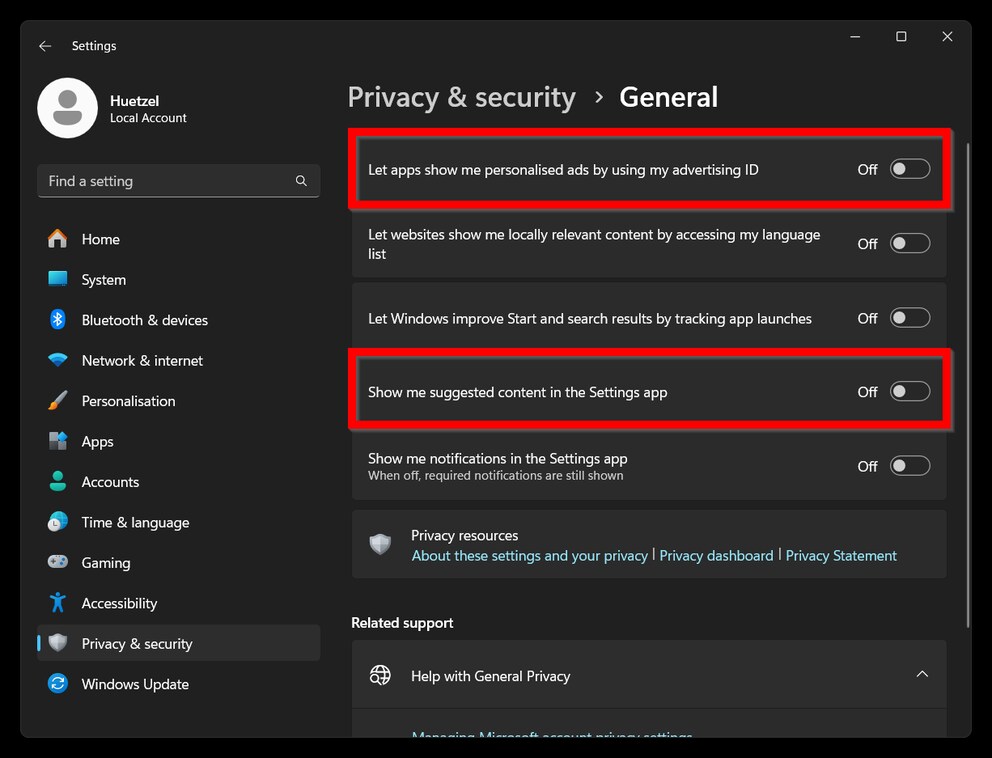Return to Privacy & security overview via breadcrumb
This screenshot has height=758, width=992.
tap(461, 97)
